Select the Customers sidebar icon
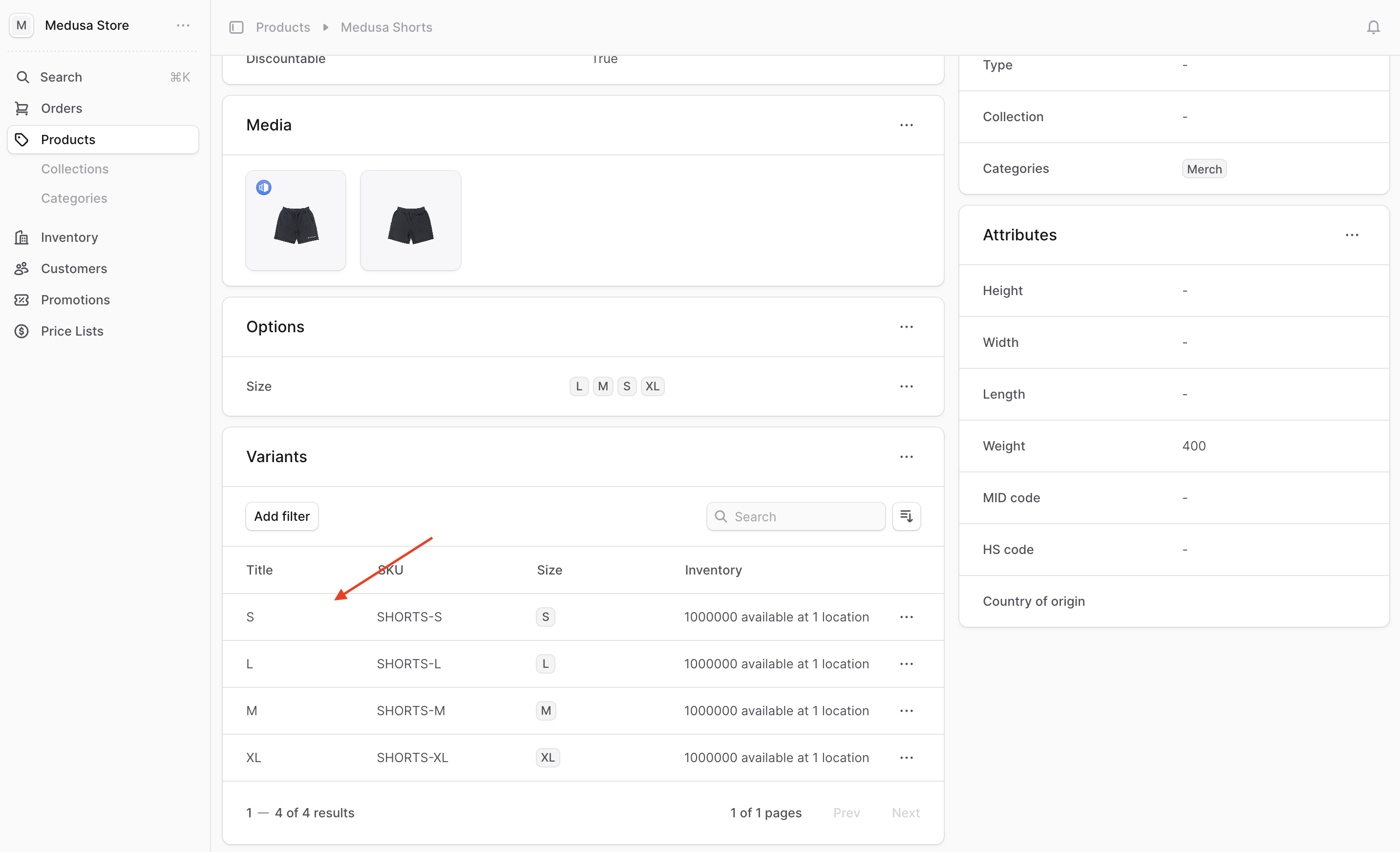1400x852 pixels. 21,268
